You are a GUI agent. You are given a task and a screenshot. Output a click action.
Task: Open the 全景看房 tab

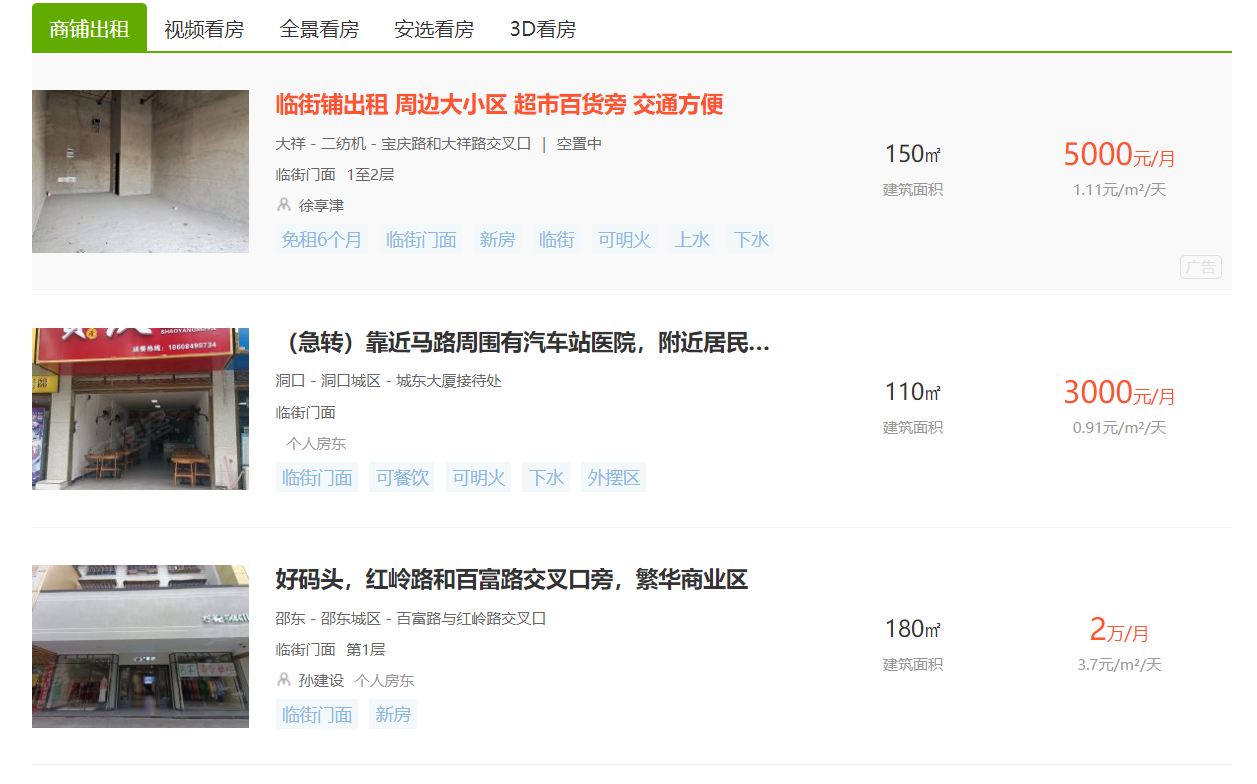point(319,29)
